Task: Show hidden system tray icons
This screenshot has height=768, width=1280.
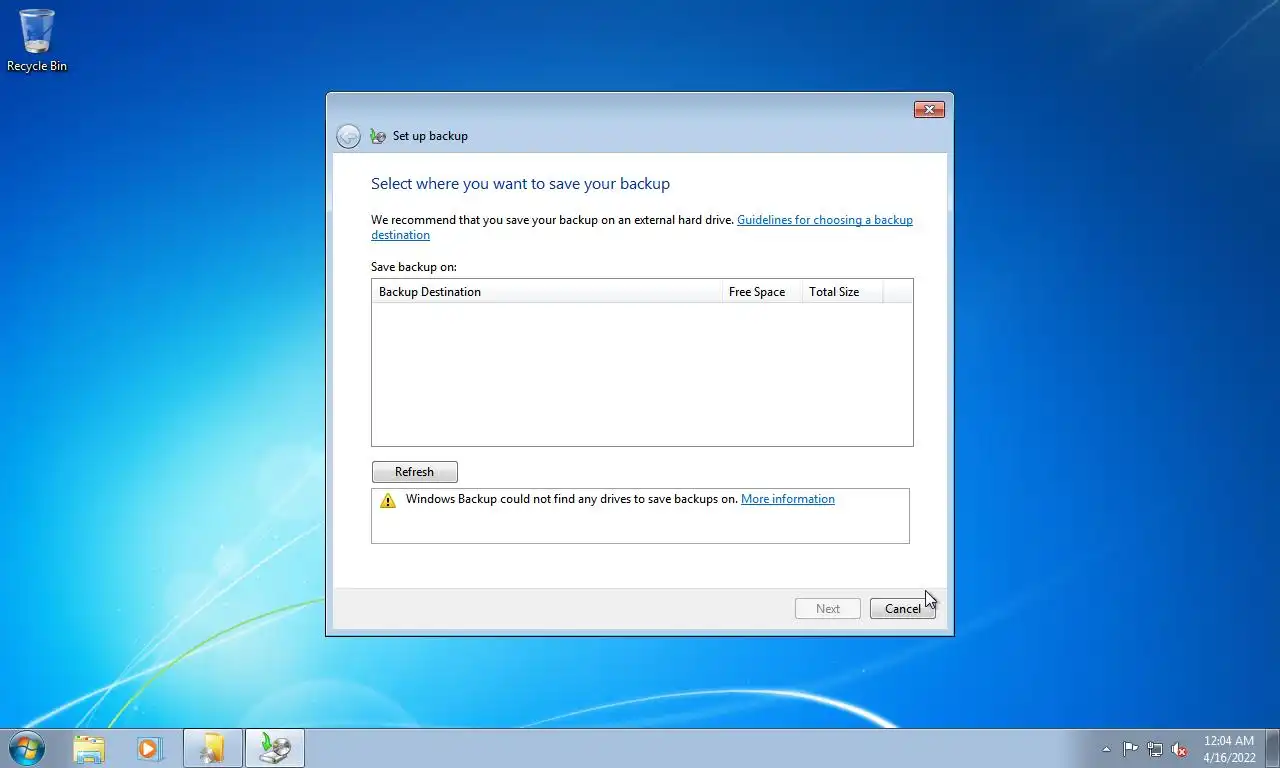Action: [x=1106, y=749]
